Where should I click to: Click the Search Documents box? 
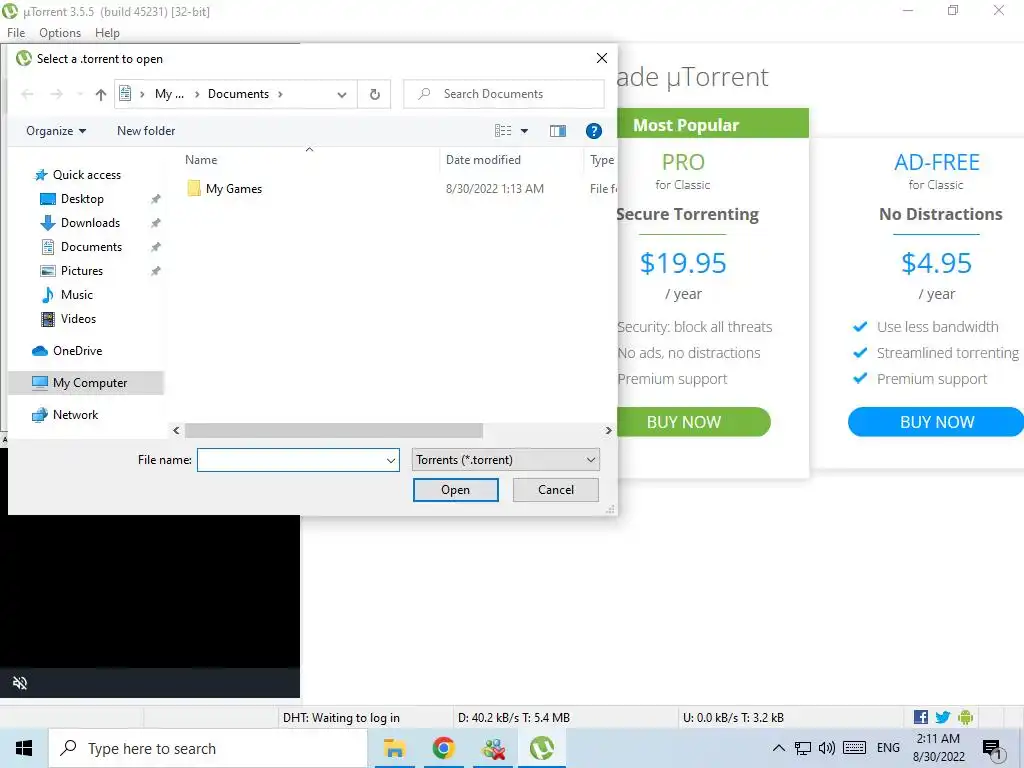click(504, 94)
